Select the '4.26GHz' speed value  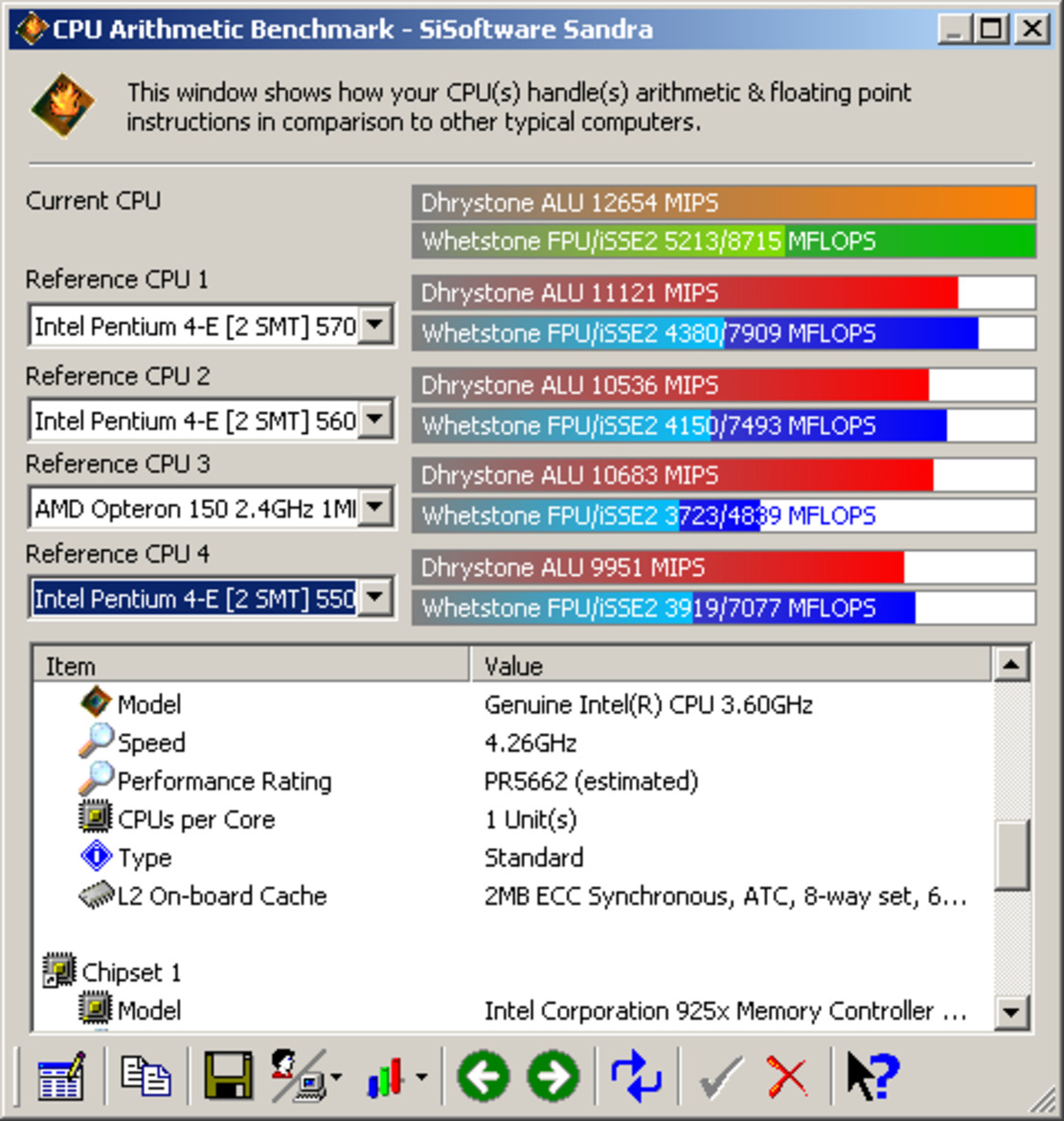point(531,743)
